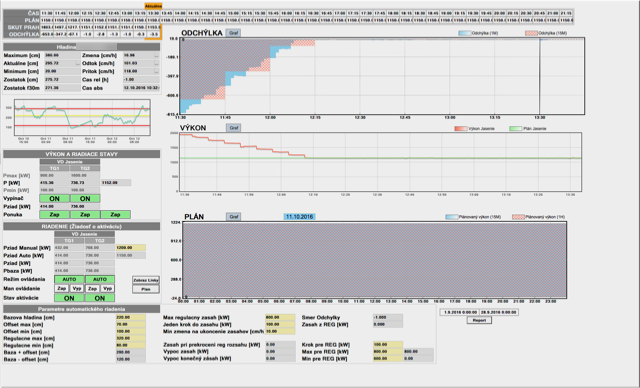Image resolution: width=640 pixels, height=388 pixels.
Task: Click the Smer Odchylky -1.000 value
Action: (x=388, y=317)
